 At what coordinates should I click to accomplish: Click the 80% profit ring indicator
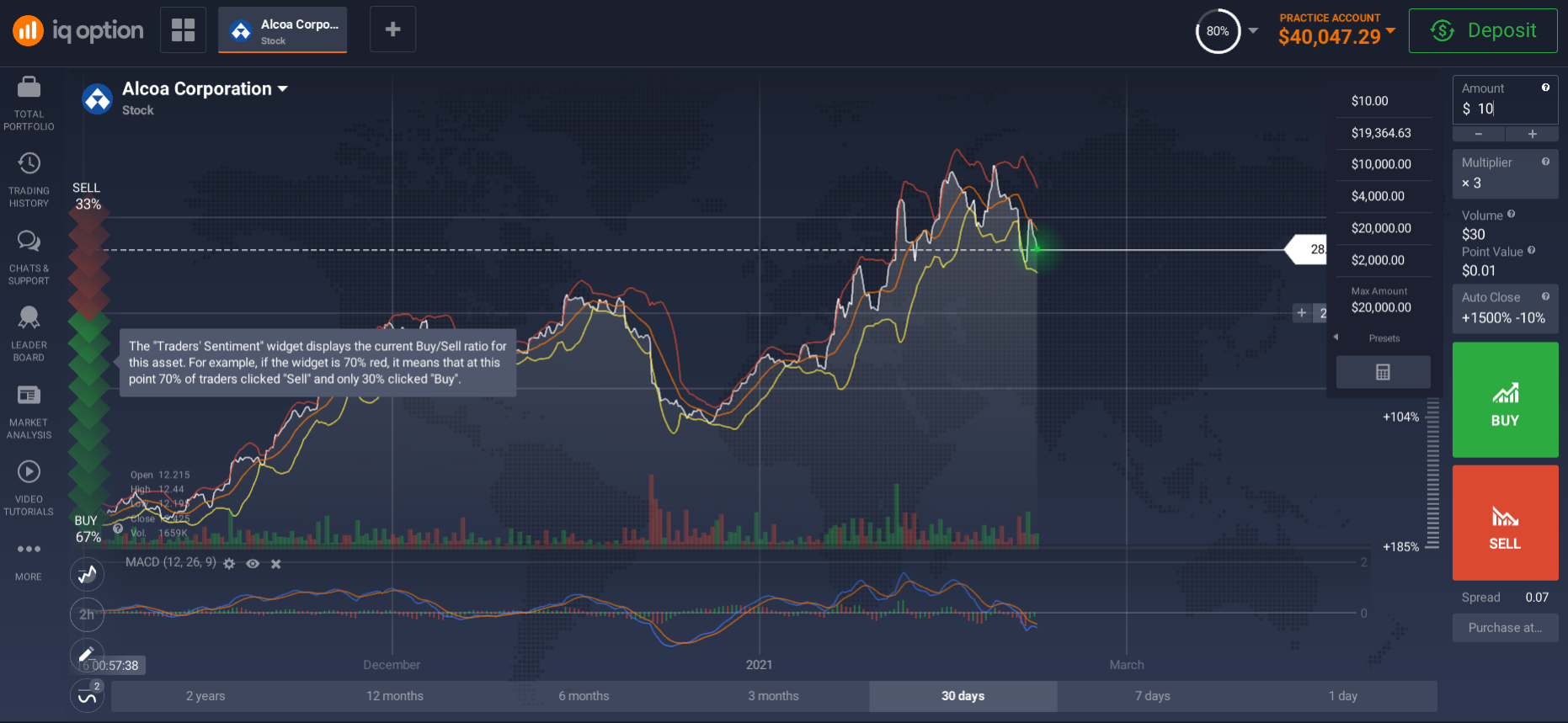[1218, 31]
